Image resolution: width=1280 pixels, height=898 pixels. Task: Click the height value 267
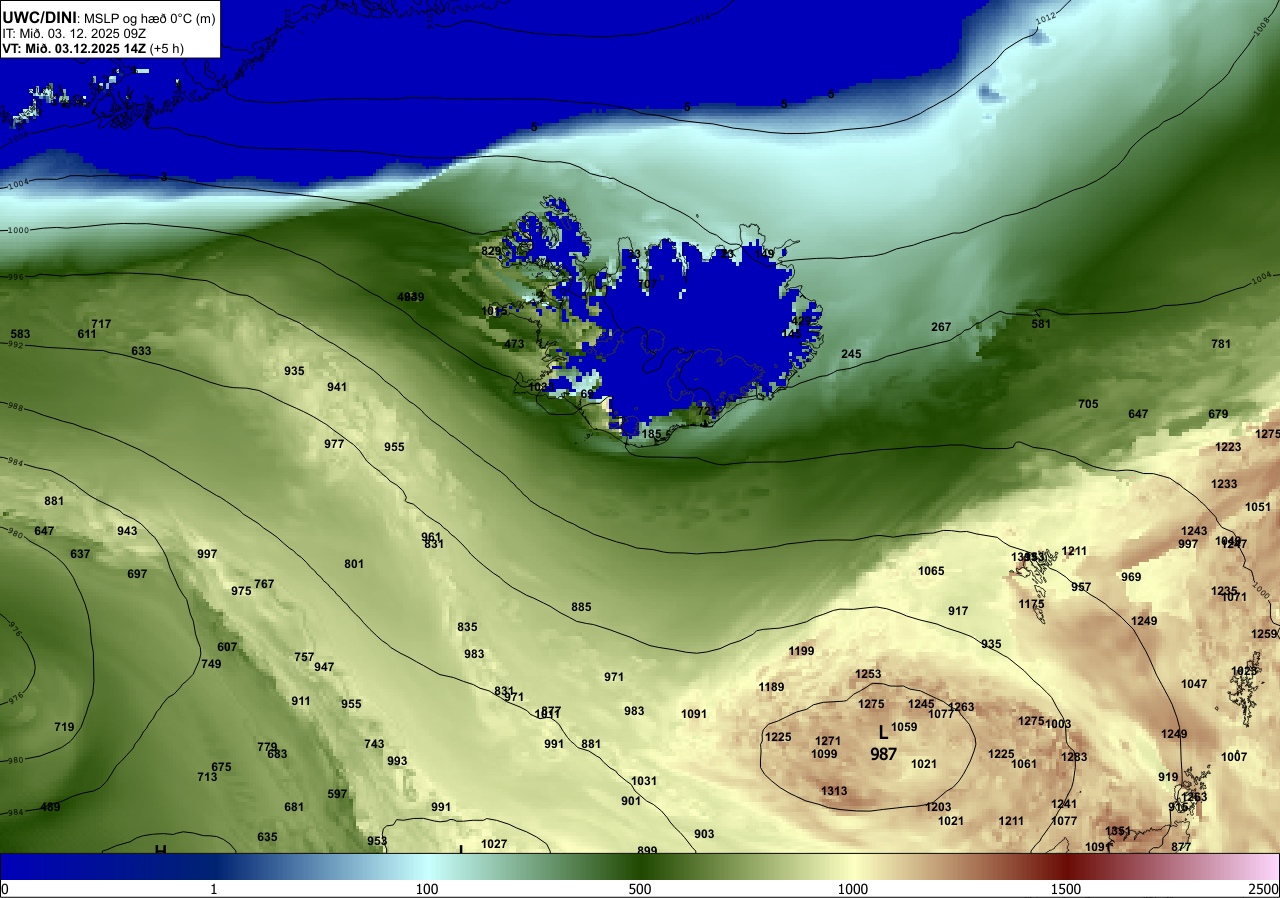941,327
